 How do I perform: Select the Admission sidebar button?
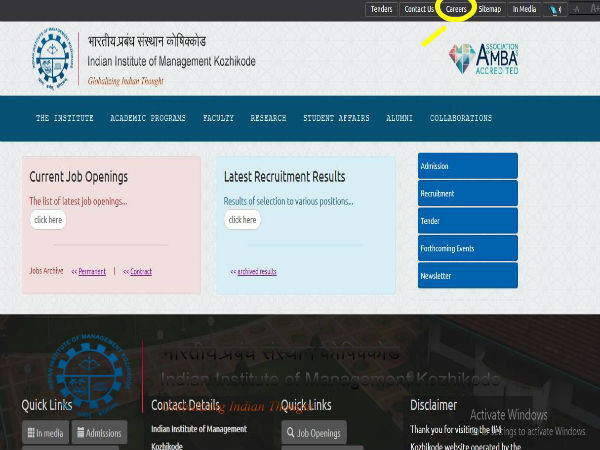pyautogui.click(x=468, y=166)
